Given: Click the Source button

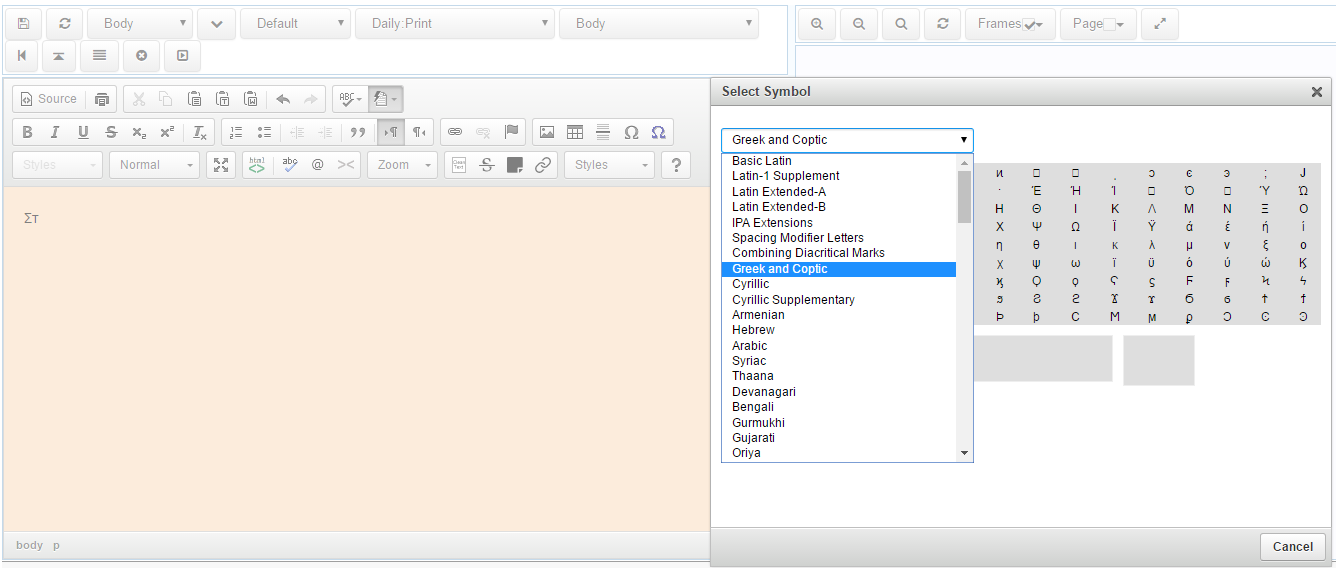Looking at the screenshot, I should coord(46,99).
